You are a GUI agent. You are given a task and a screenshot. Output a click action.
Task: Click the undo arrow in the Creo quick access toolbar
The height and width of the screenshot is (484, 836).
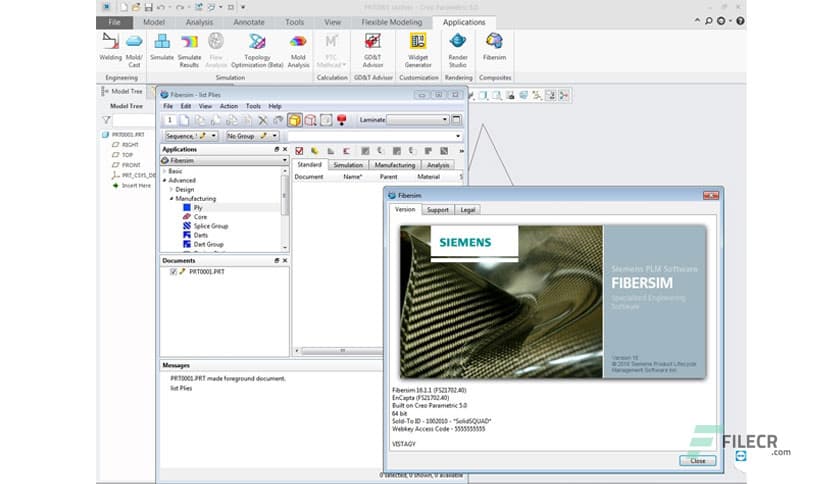160,7
